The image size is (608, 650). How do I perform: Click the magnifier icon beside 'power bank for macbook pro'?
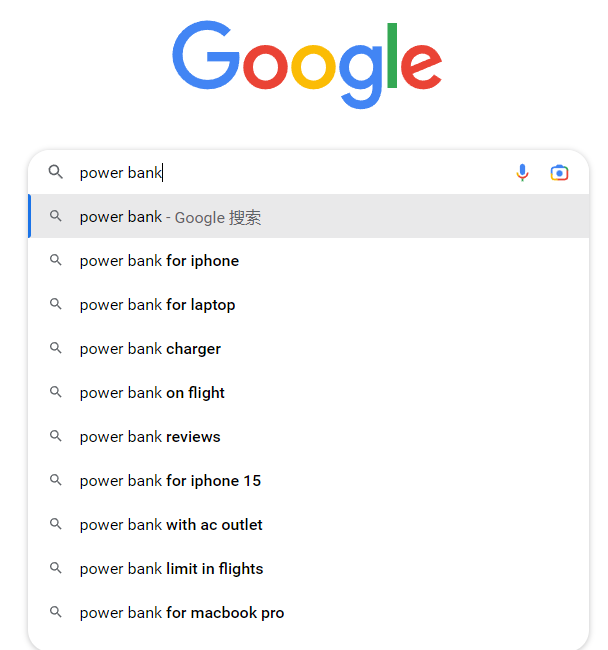[x=56, y=612]
